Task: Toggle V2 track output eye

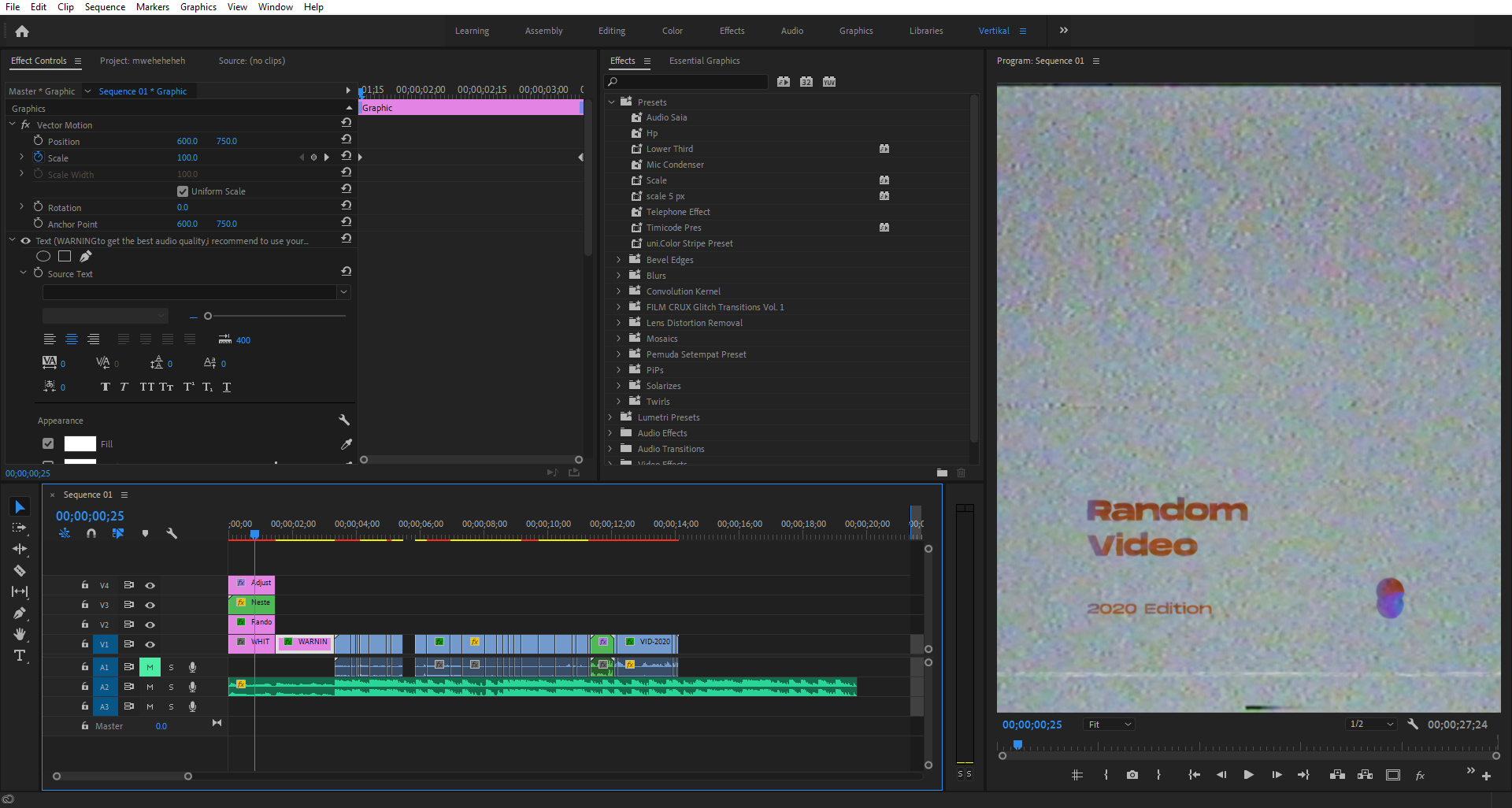Action: (x=150, y=625)
